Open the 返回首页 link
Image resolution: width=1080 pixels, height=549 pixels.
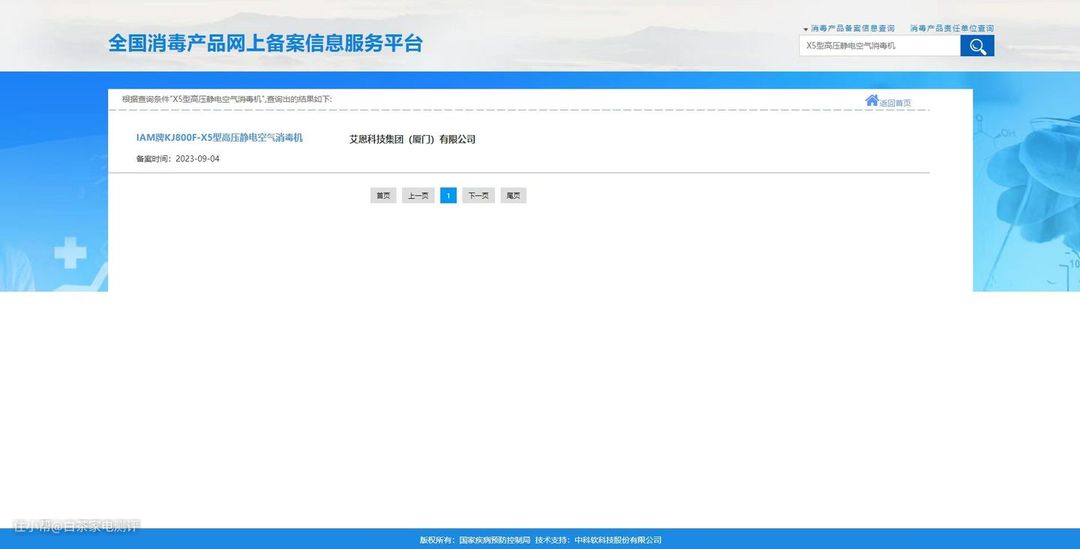tap(895, 103)
